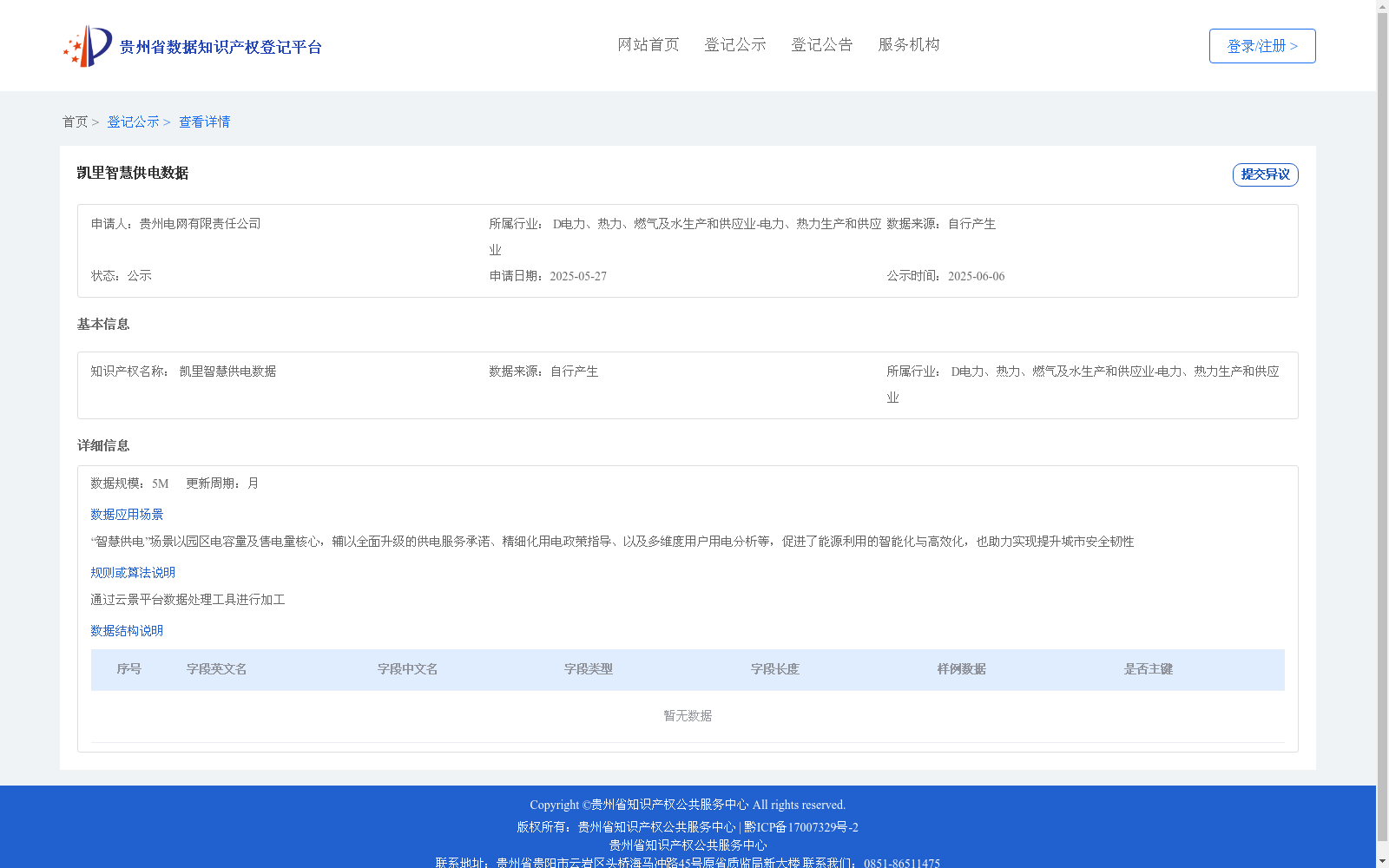1389x868 pixels.
Task: Click the 是否主键 column header
Action: (x=1148, y=669)
